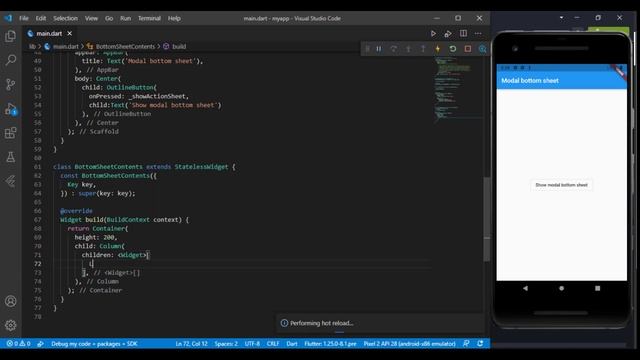Open the Explorer view in the activity bar
Image resolution: width=640 pixels, height=360 pixels.
11,36
